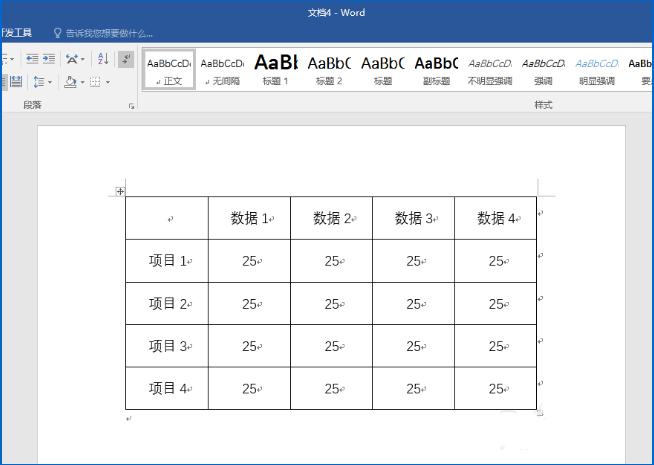The width and height of the screenshot is (654, 465).
Task: Click the 项目 4 row label
Action: pos(167,389)
